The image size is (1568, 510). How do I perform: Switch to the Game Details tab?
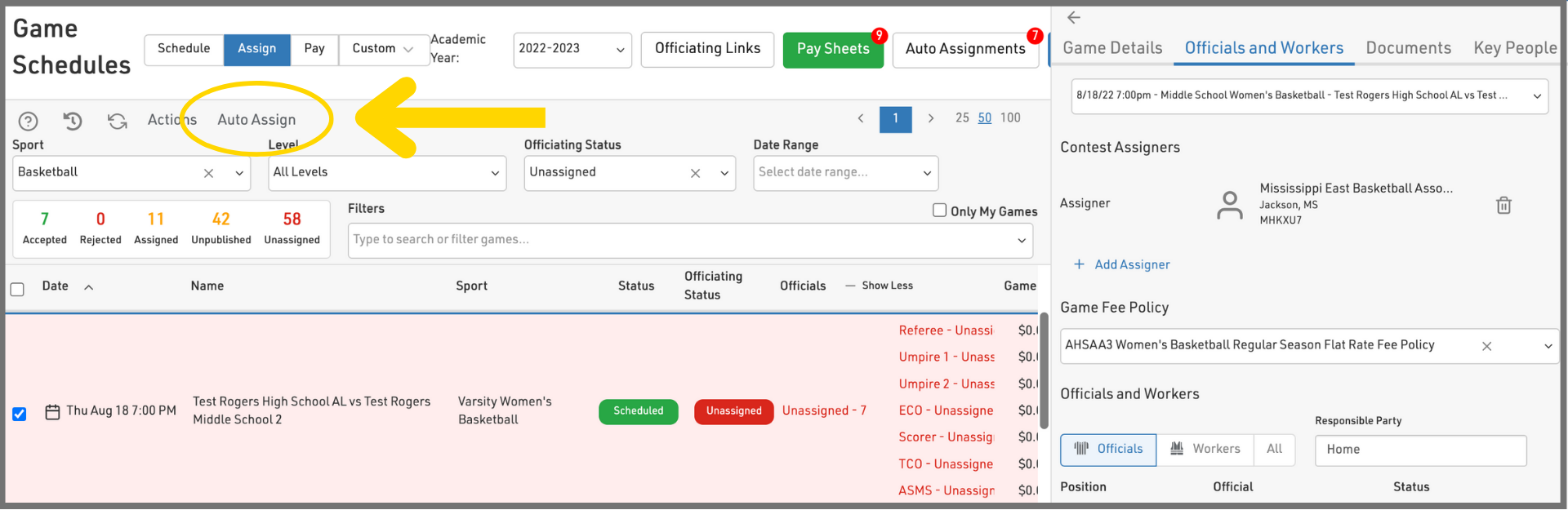(x=1111, y=48)
